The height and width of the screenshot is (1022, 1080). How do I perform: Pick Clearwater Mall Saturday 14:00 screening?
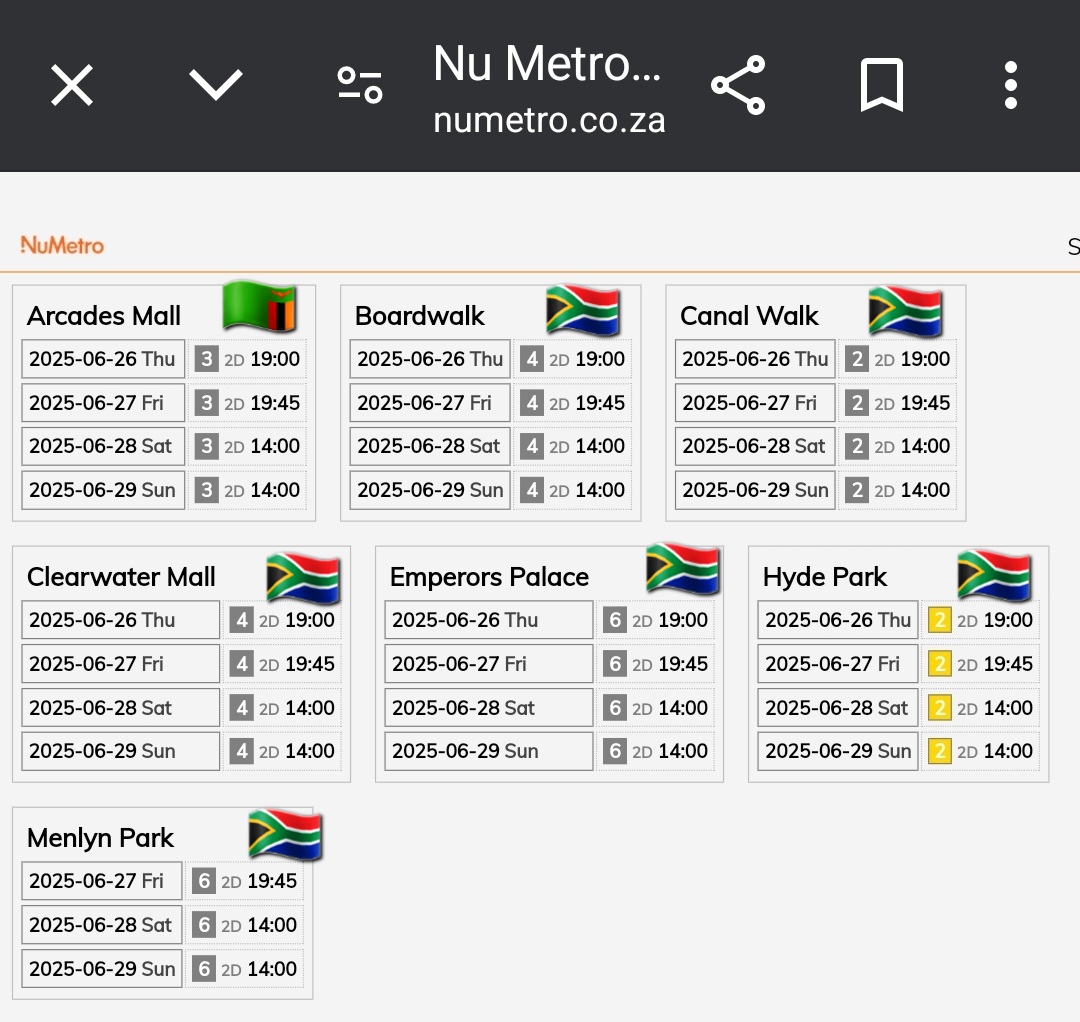tap(282, 708)
